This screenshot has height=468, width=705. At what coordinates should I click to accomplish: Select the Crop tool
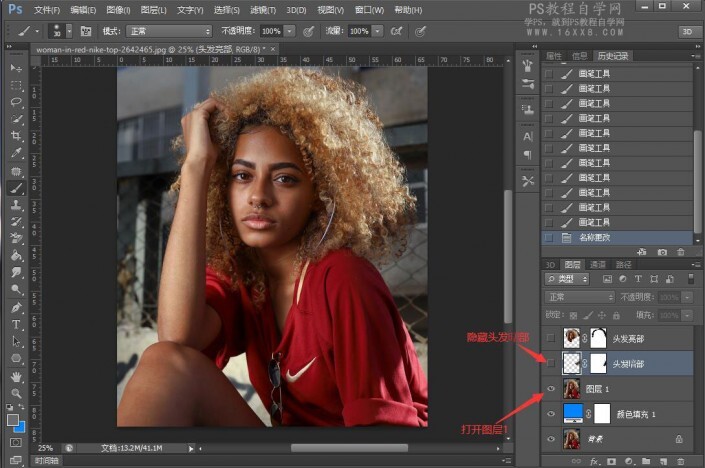click(17, 135)
